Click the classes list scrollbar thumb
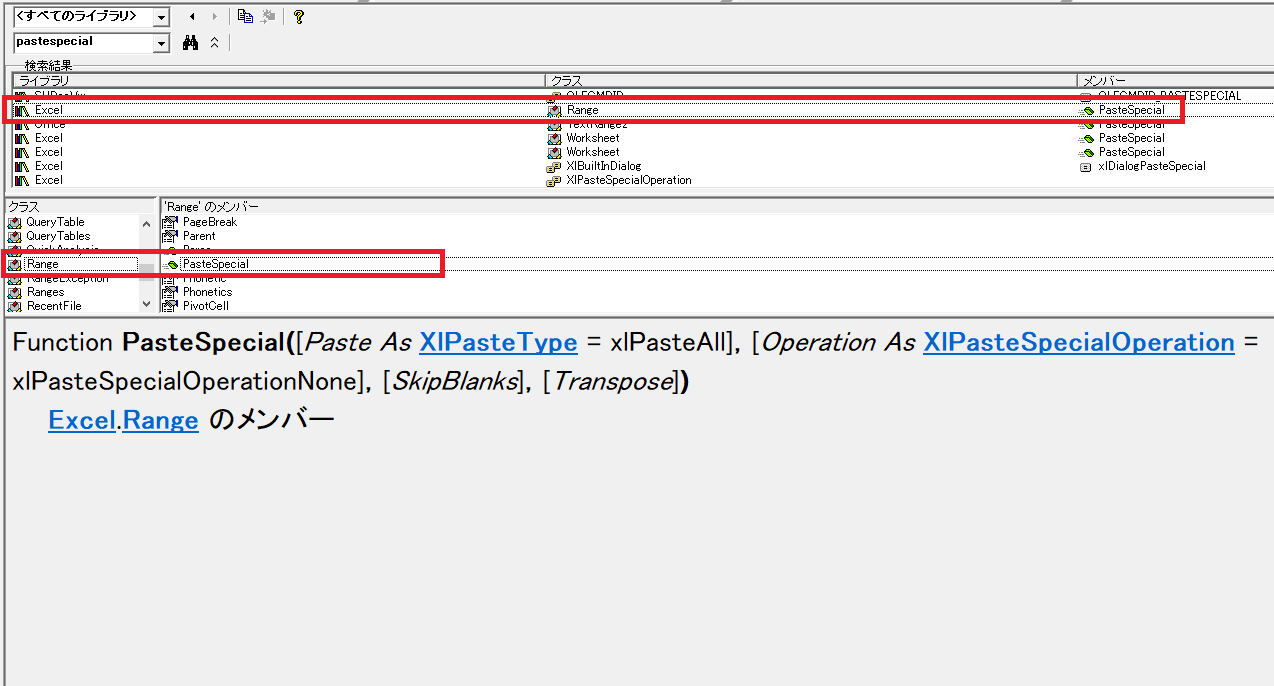This screenshot has width=1274, height=686. click(x=147, y=270)
